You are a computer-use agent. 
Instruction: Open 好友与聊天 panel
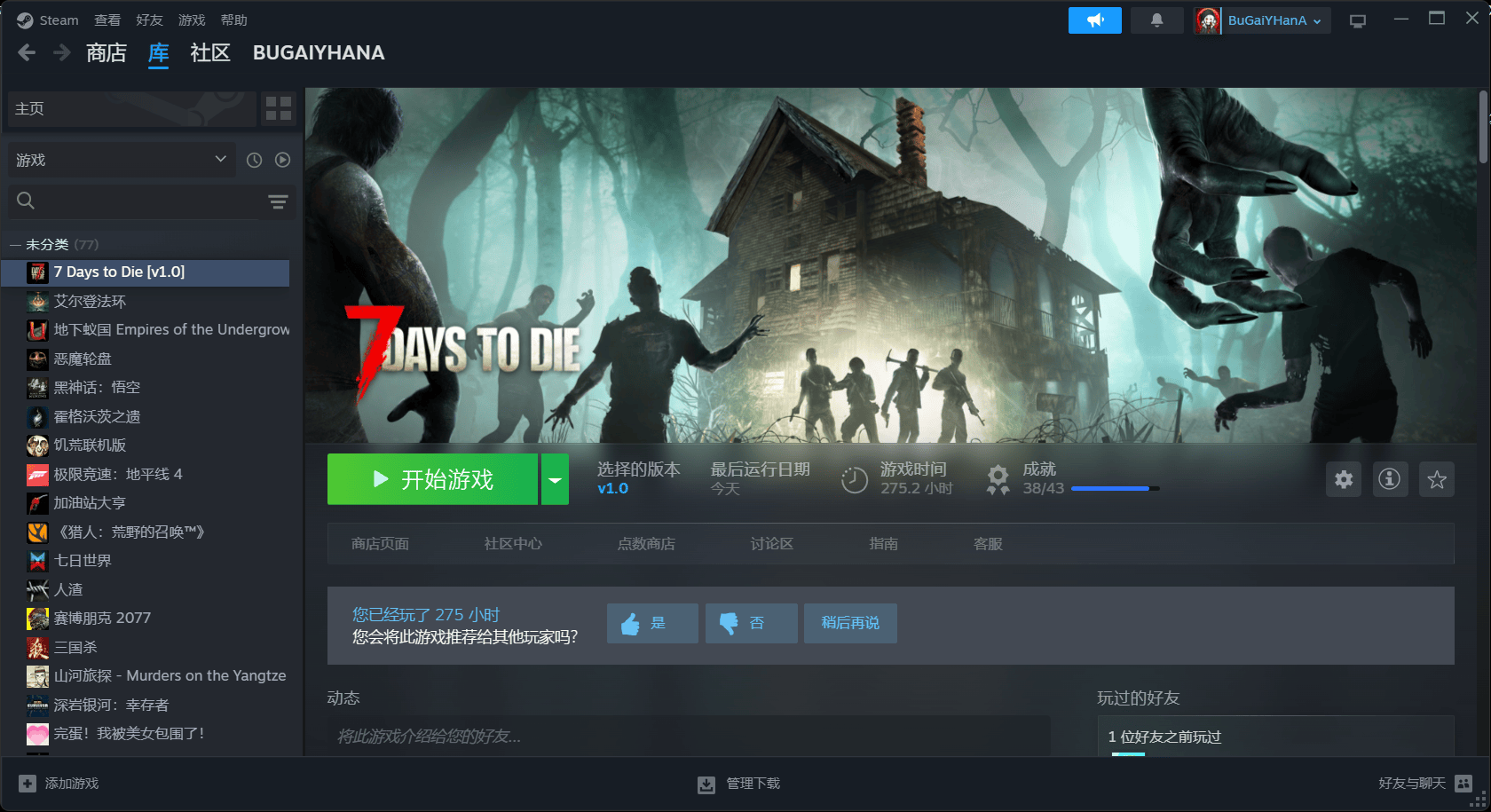click(x=1425, y=784)
